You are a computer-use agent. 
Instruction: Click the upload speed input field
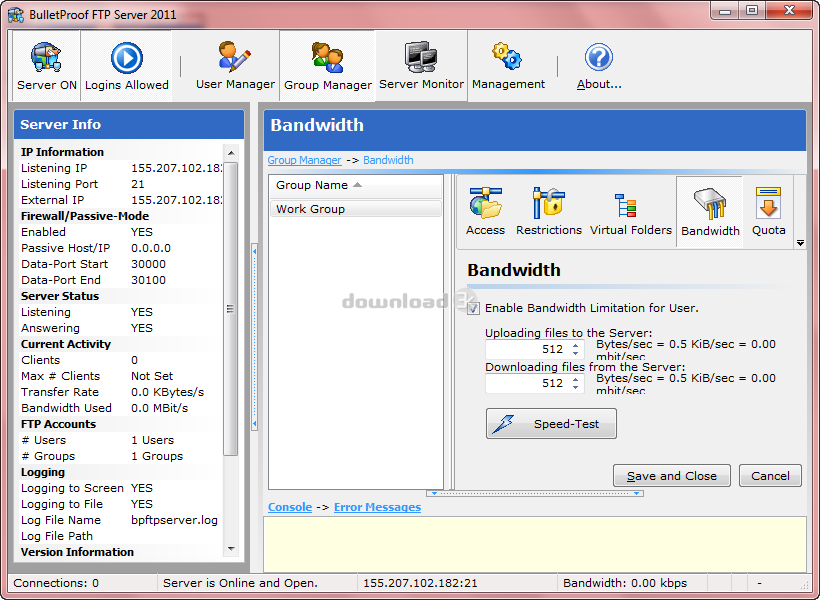(527, 349)
